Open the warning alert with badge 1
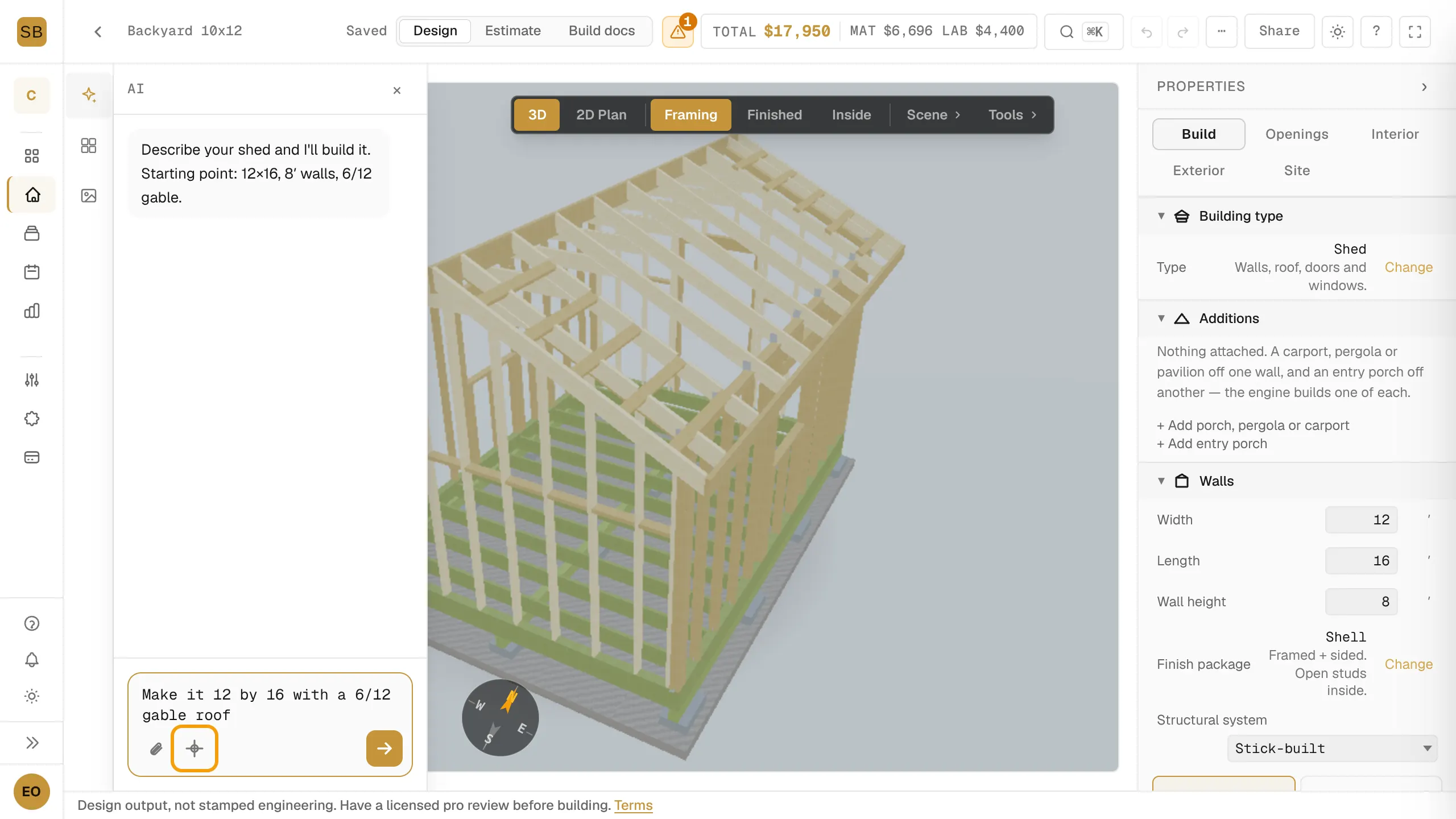The height and width of the screenshot is (819, 1456). tap(678, 31)
